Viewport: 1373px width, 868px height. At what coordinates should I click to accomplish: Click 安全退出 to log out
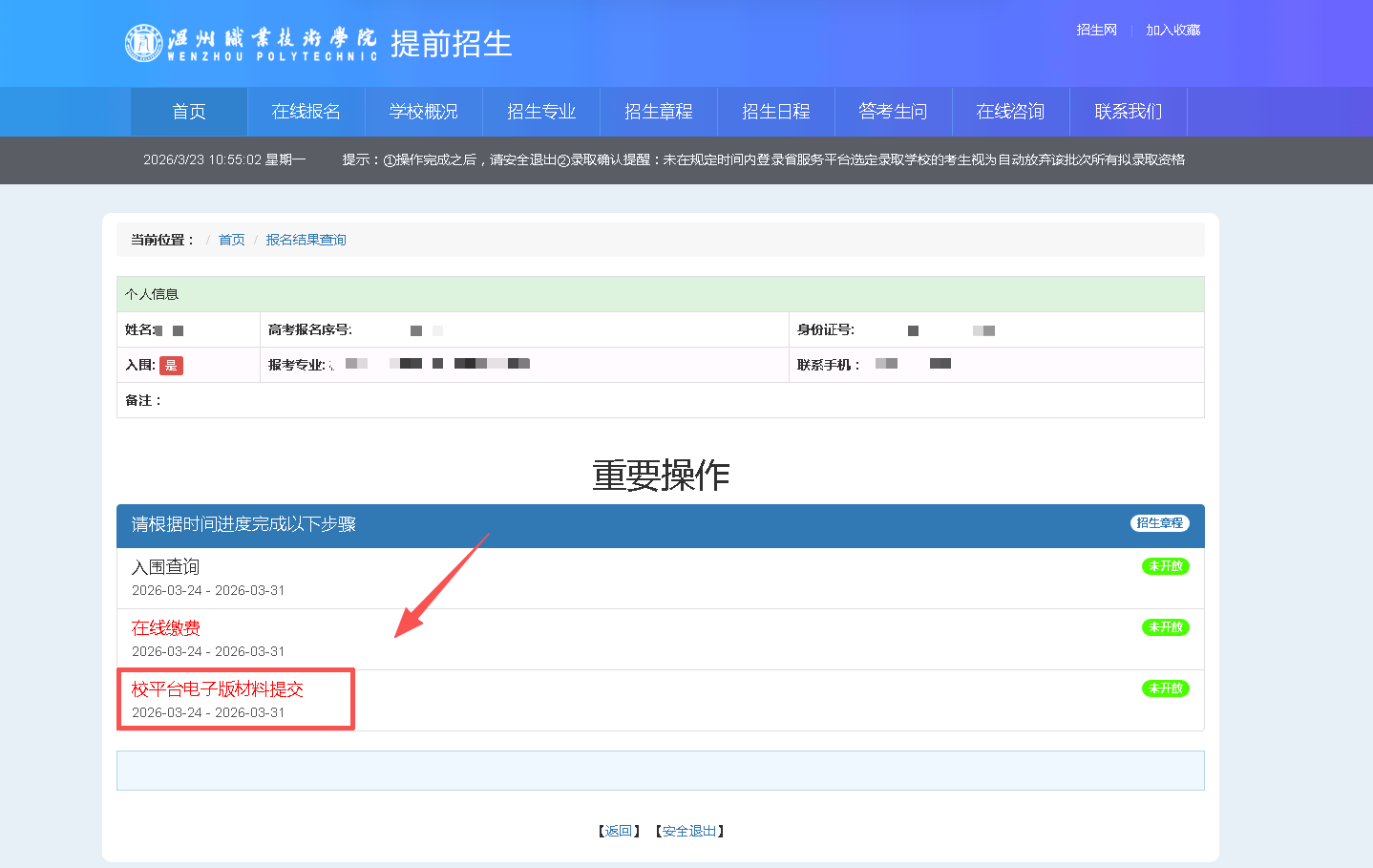(x=688, y=831)
